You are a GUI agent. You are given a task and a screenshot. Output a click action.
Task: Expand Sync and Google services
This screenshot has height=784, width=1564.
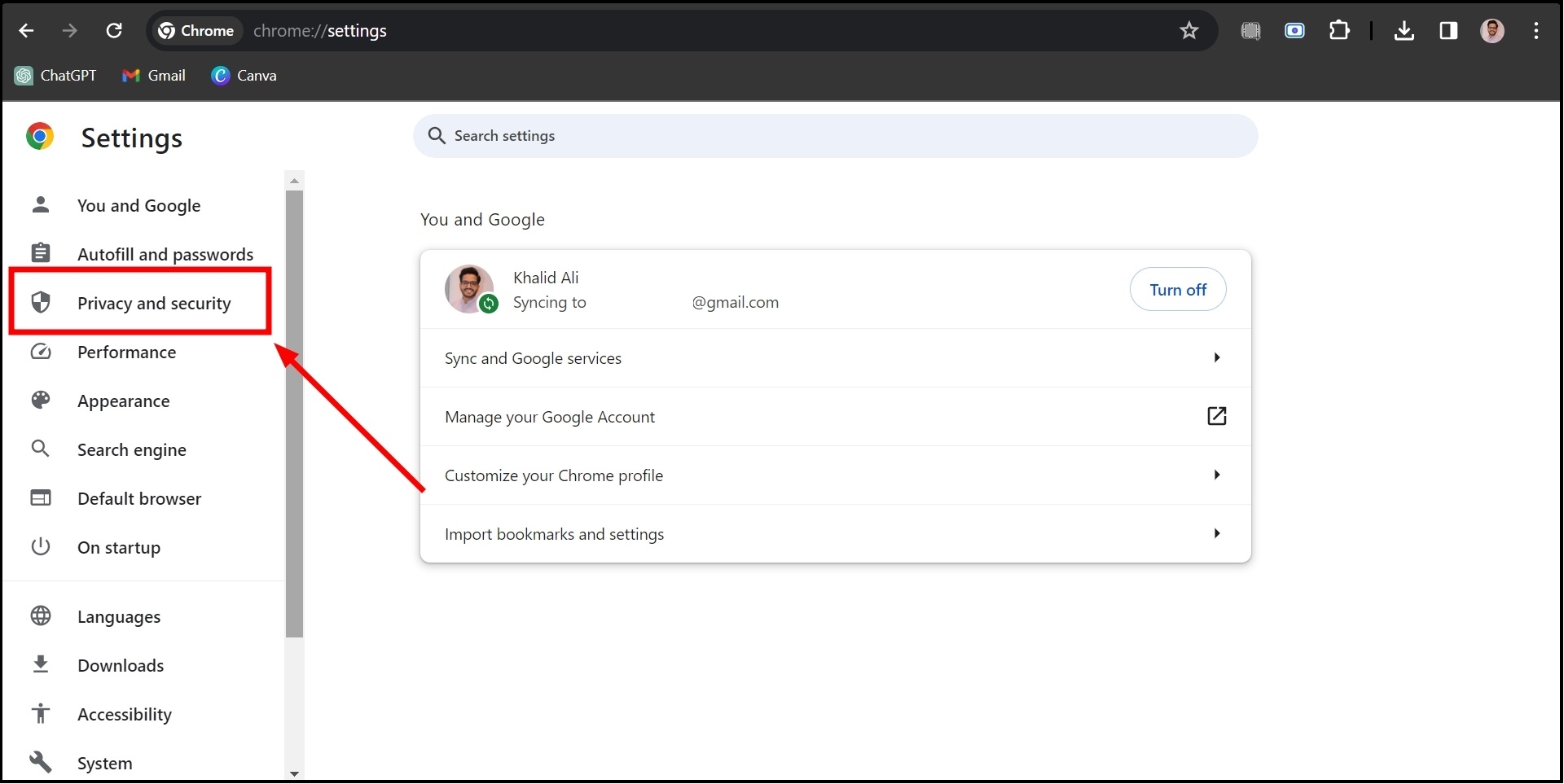pyautogui.click(x=834, y=358)
